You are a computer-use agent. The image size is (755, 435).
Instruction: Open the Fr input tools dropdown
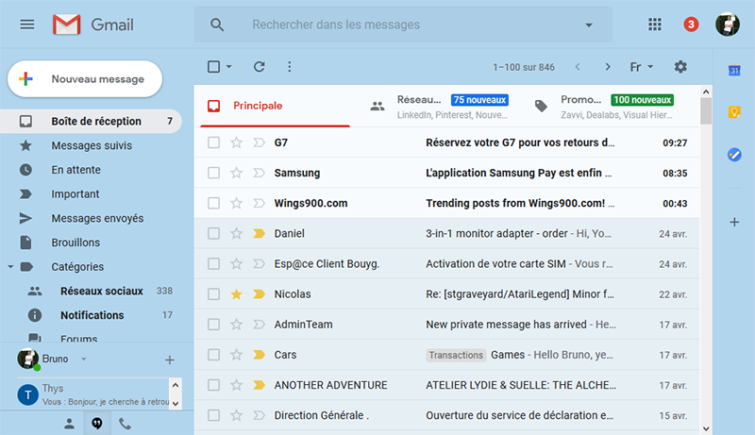click(x=641, y=67)
